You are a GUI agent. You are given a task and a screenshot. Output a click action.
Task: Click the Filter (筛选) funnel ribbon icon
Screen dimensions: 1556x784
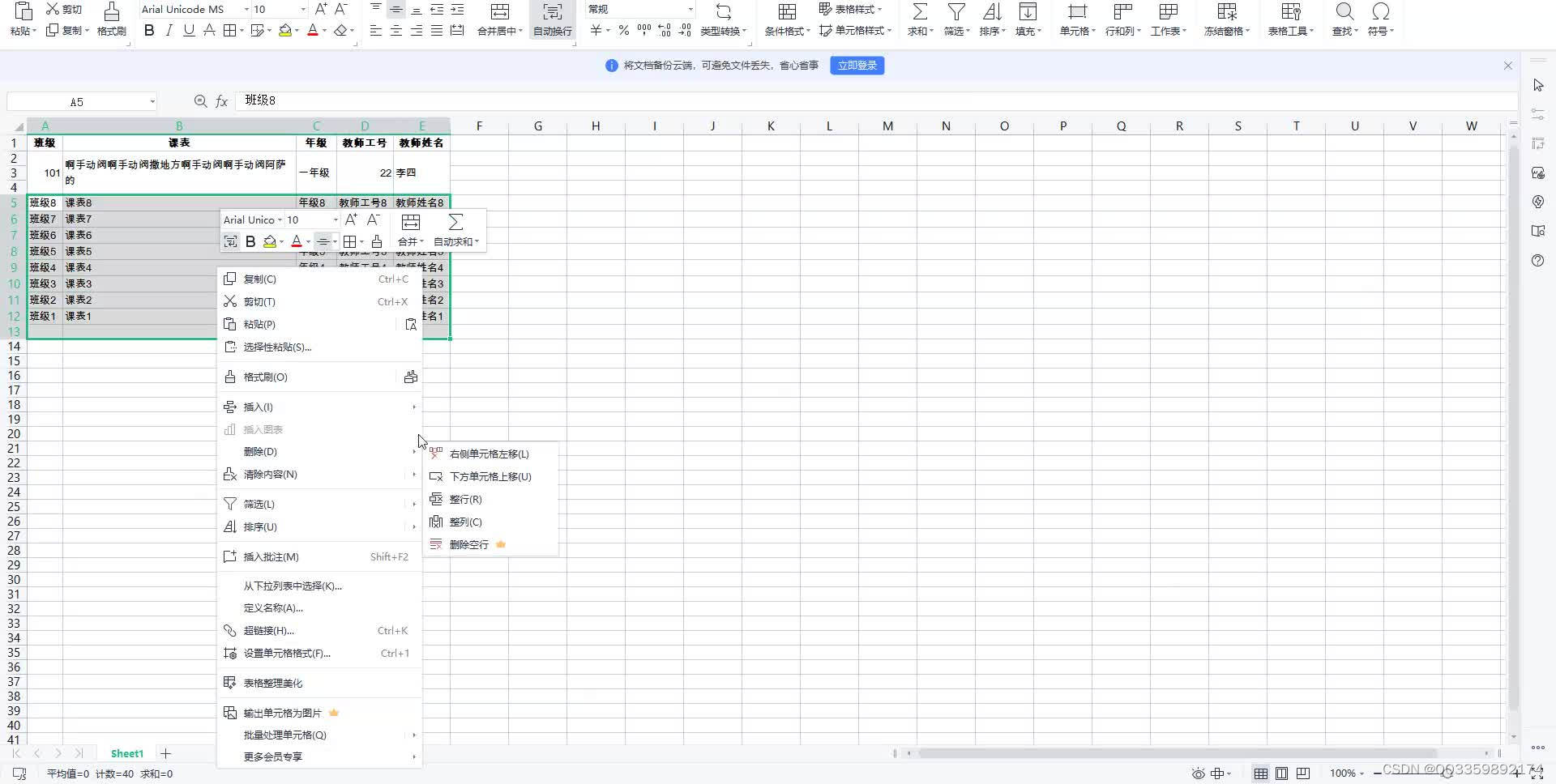click(956, 11)
